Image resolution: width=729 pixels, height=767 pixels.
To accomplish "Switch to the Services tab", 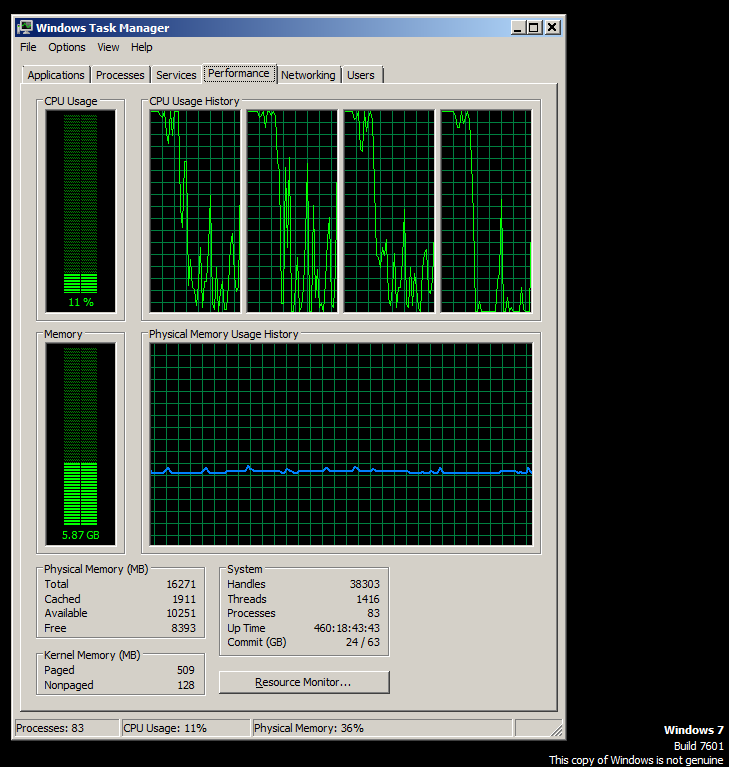I will (176, 75).
